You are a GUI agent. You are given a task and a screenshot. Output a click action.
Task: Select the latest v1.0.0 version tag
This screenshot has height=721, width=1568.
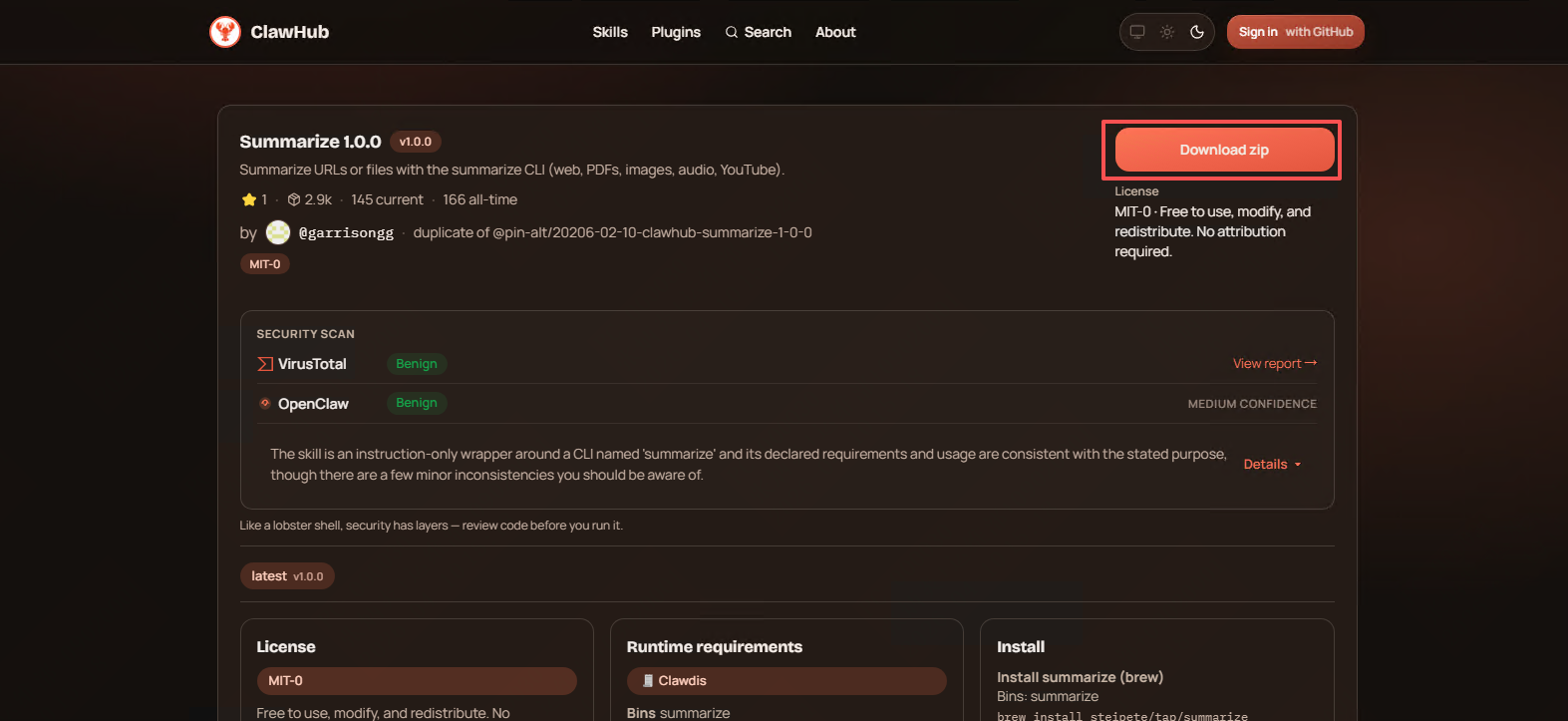[287, 576]
